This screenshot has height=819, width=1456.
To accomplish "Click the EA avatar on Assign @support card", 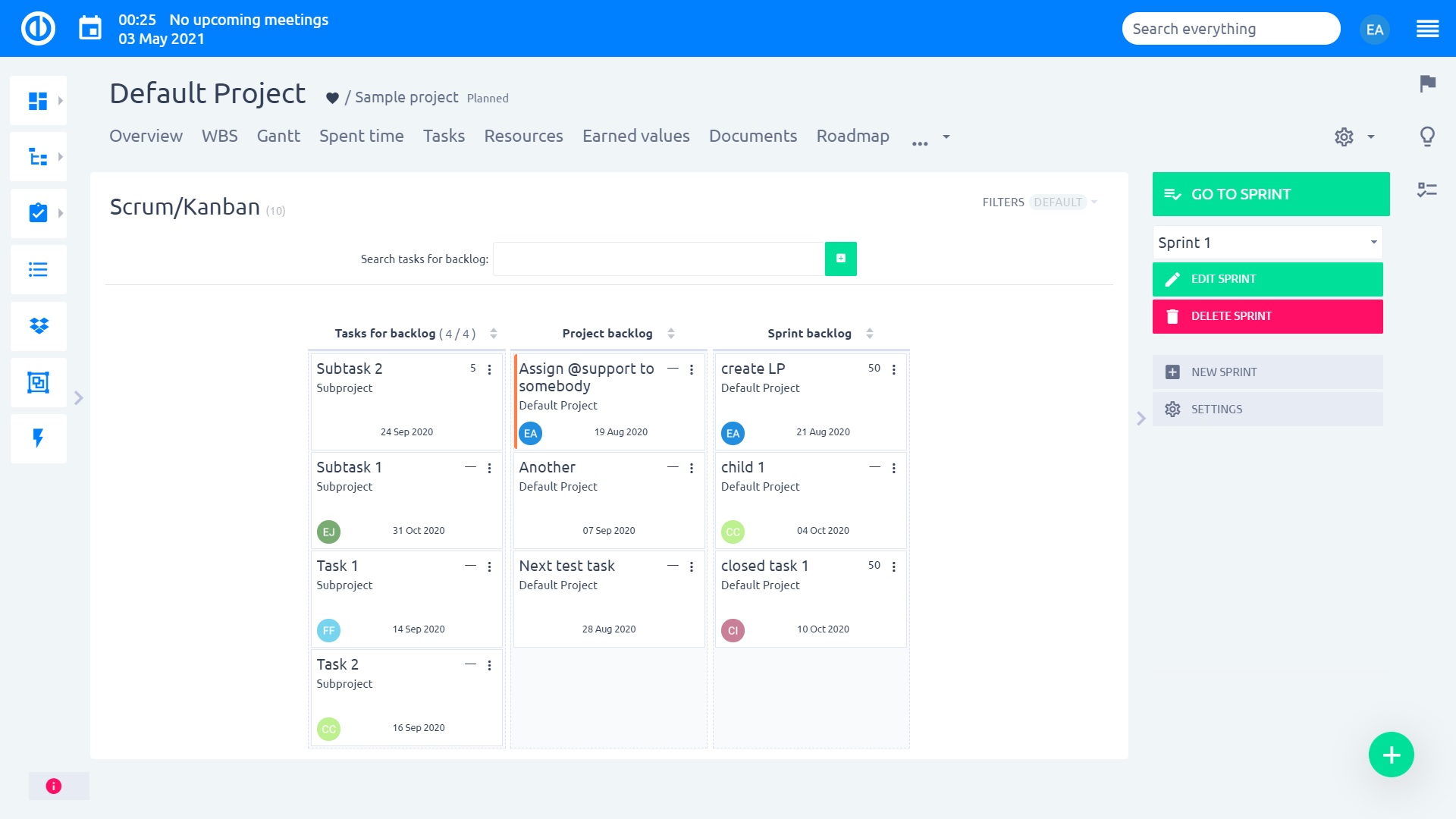I will click(x=530, y=434).
